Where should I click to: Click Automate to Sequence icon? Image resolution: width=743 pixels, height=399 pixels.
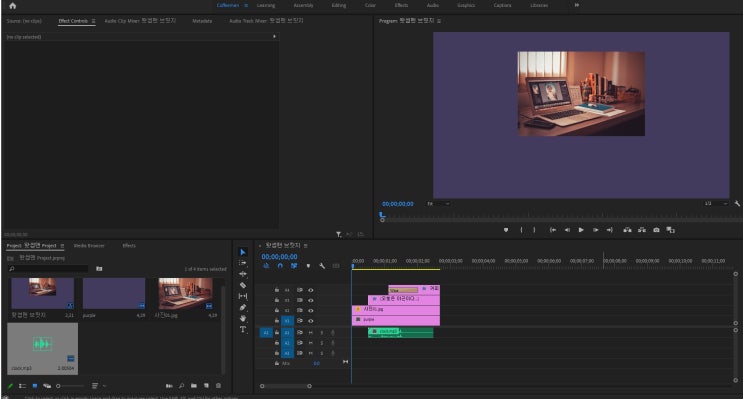(169, 386)
